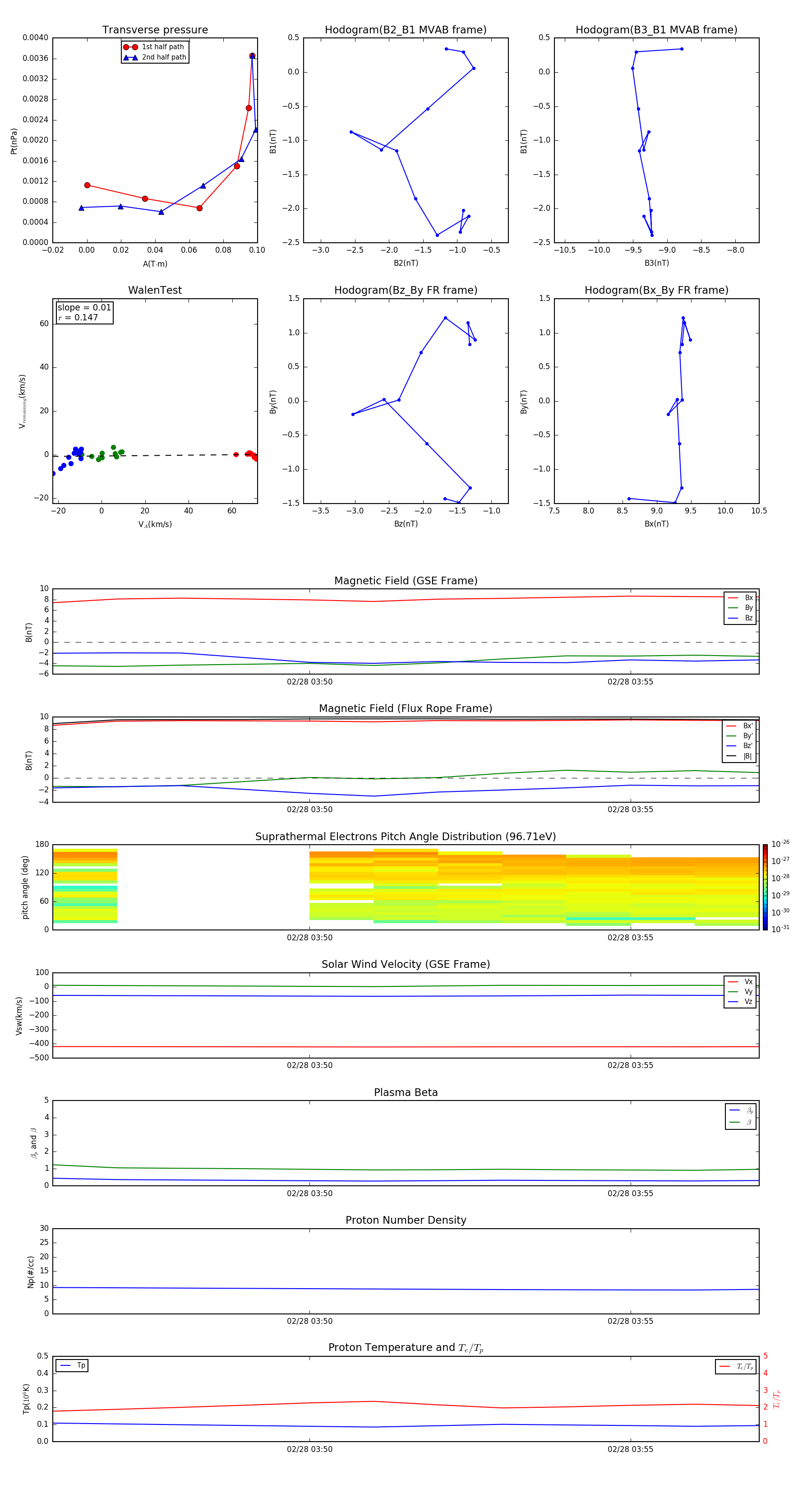Click the Hodogram(Bz_By FR frame) title
Screen dimensions: 812x1489
[x=406, y=290]
